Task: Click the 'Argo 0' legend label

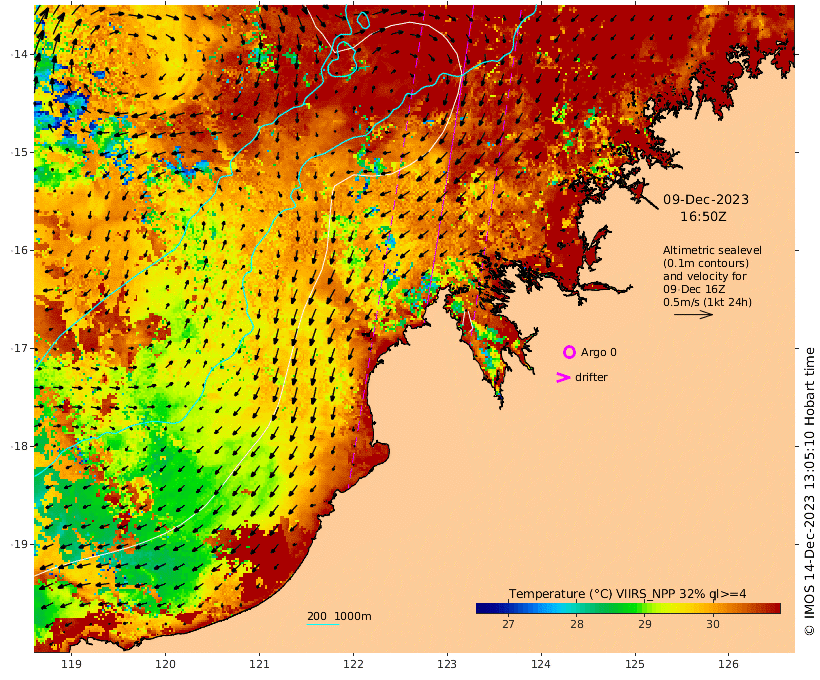Action: pyautogui.click(x=598, y=353)
